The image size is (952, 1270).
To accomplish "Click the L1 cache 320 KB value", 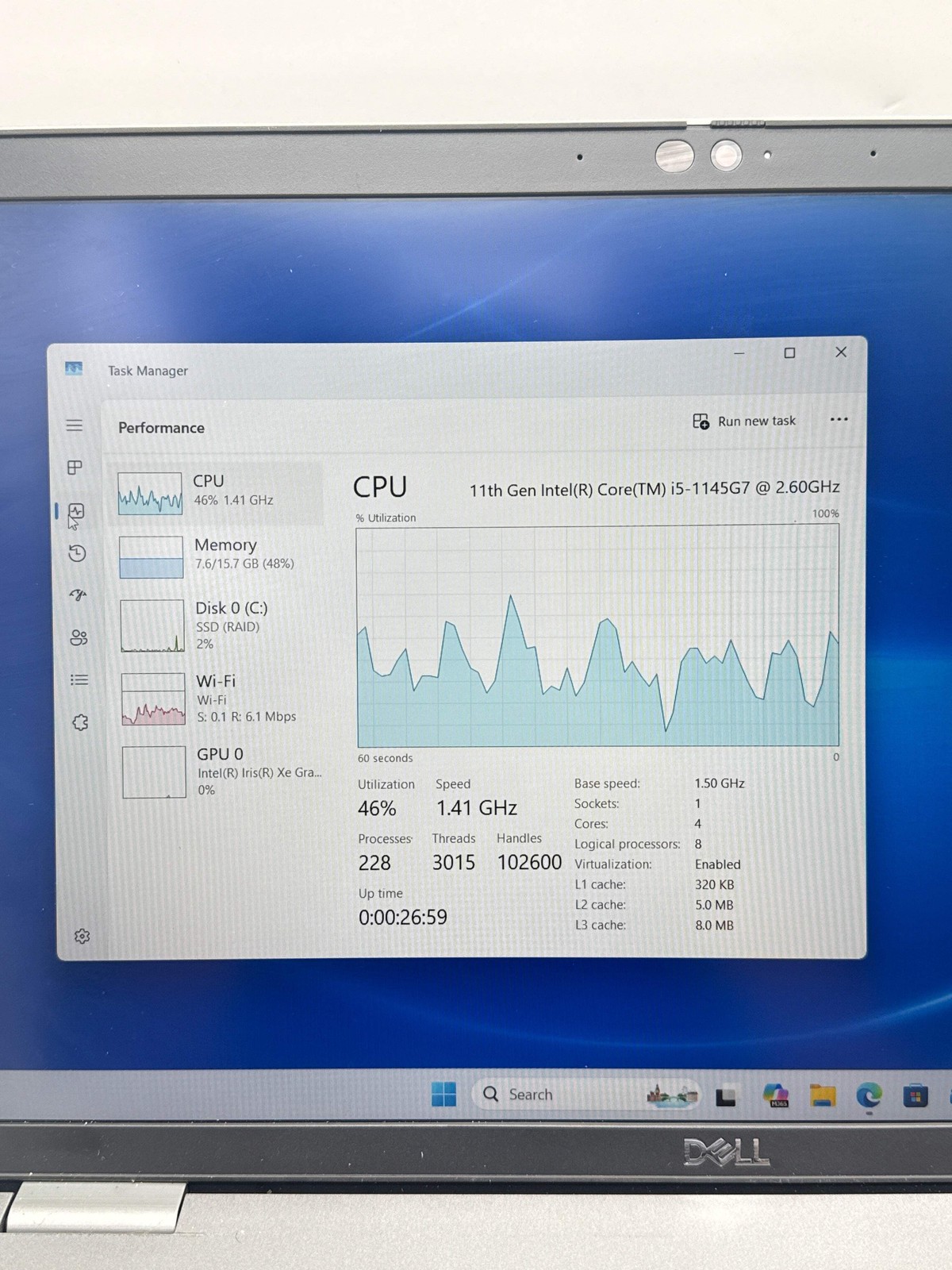I will (715, 884).
